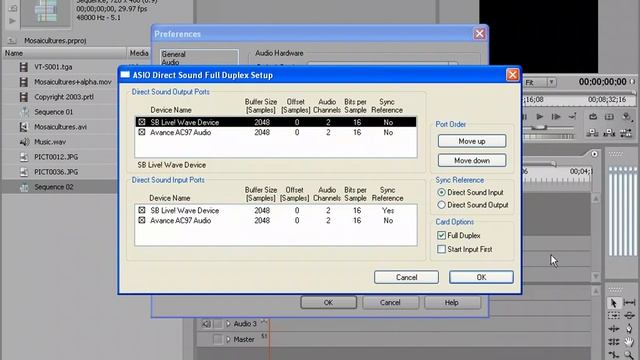640x360 pixels.
Task: Toggle Audio 3 track lock box
Action: tap(218, 324)
